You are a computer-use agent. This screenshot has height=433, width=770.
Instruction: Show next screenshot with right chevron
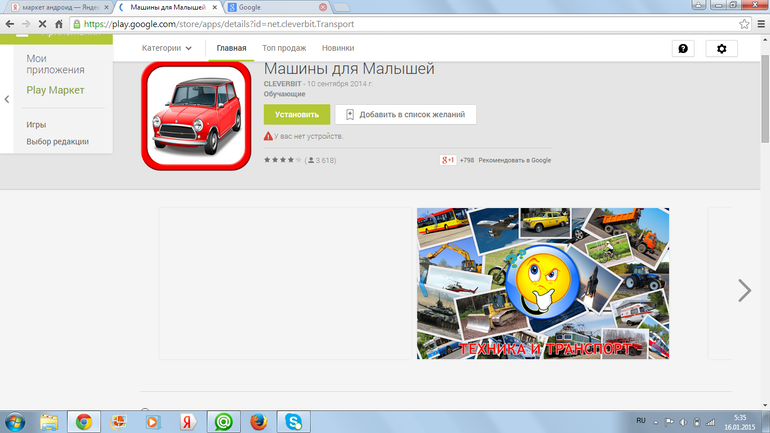point(744,290)
